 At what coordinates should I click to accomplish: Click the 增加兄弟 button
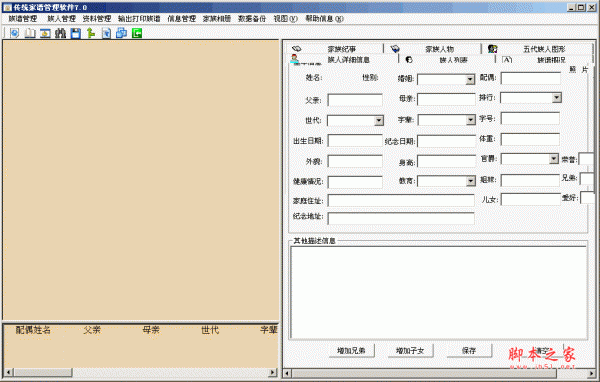(351, 350)
